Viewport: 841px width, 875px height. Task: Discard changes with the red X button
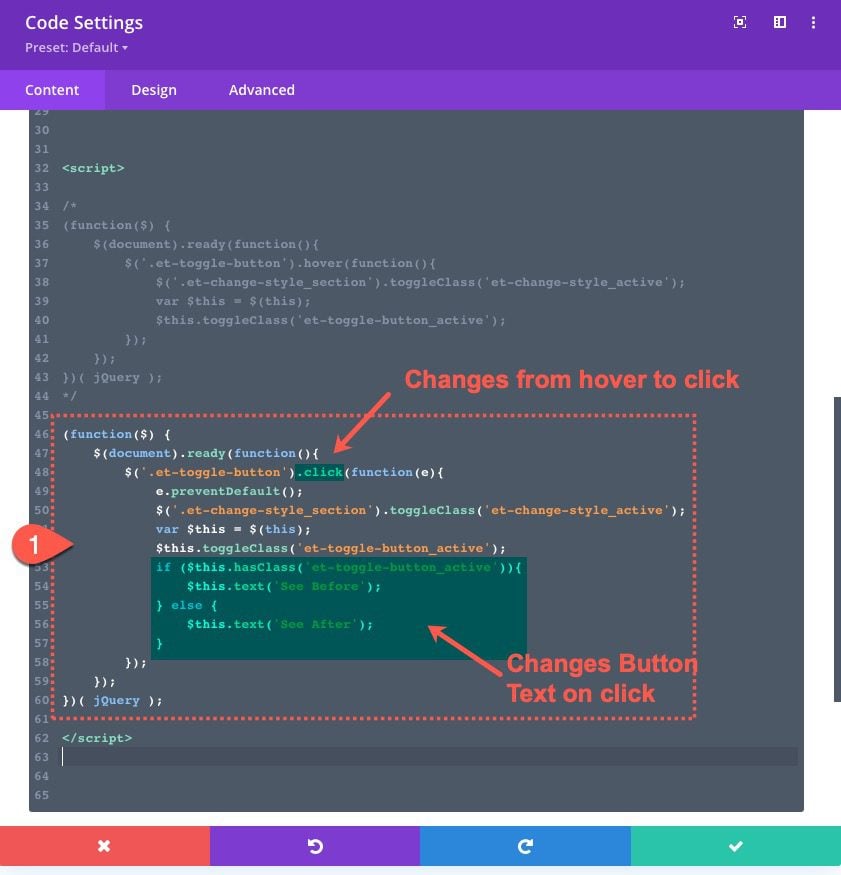tap(105, 846)
